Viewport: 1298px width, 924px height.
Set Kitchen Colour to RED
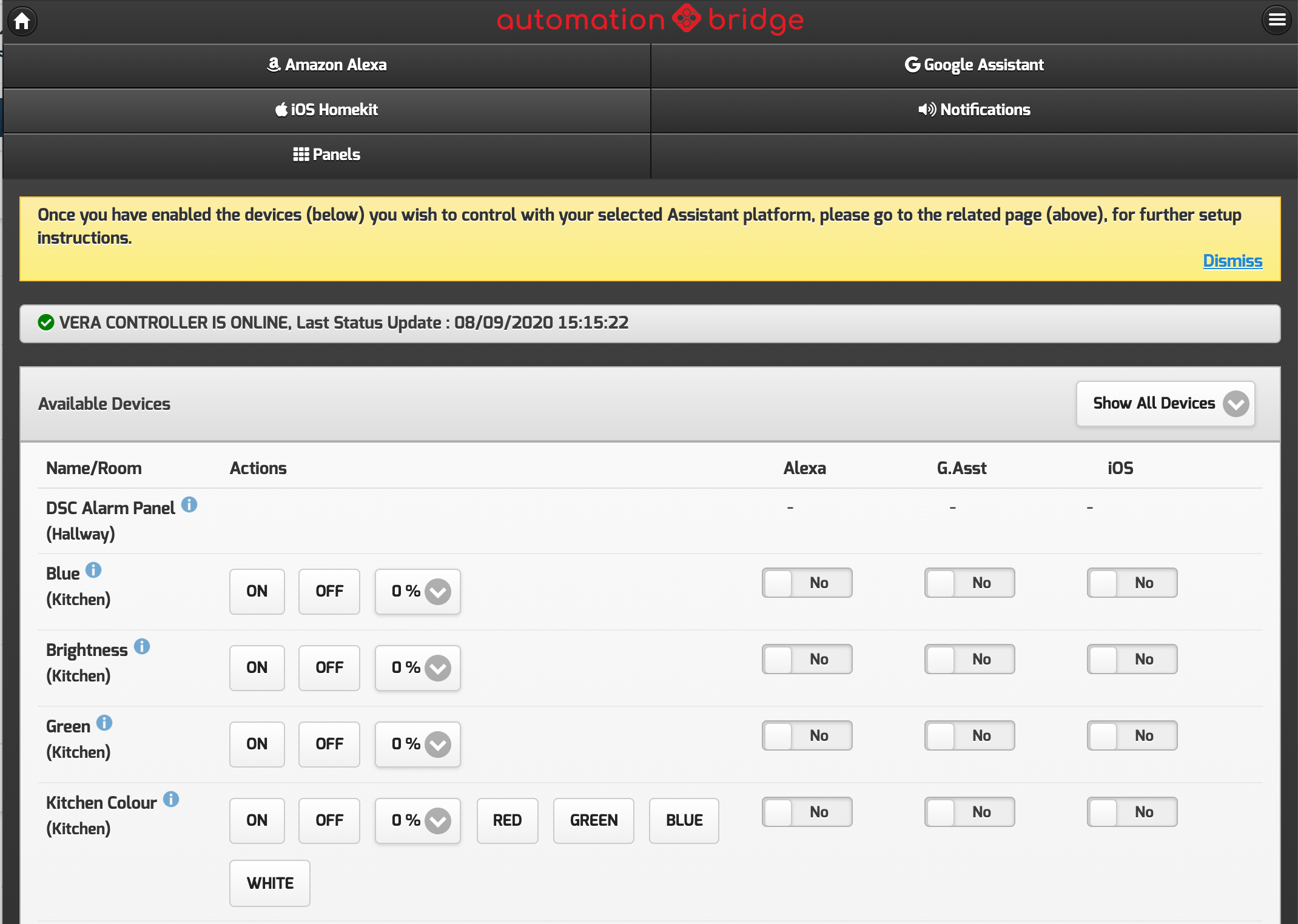coord(507,820)
